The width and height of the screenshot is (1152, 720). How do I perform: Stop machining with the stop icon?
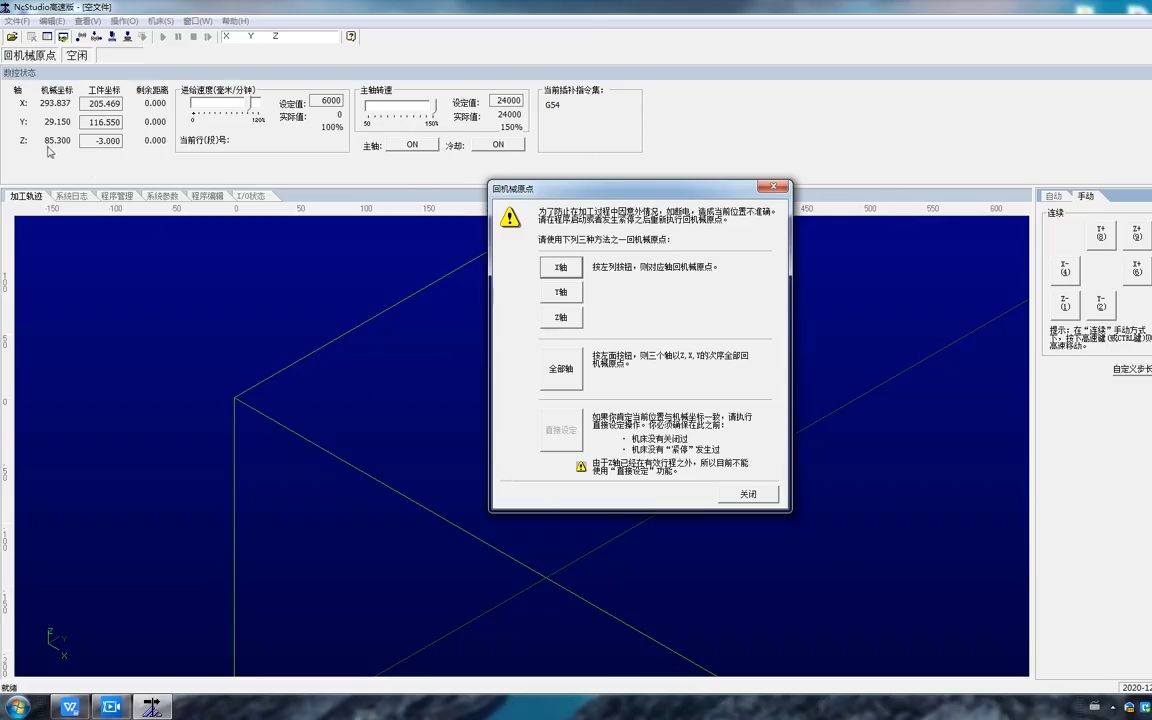coord(193,36)
